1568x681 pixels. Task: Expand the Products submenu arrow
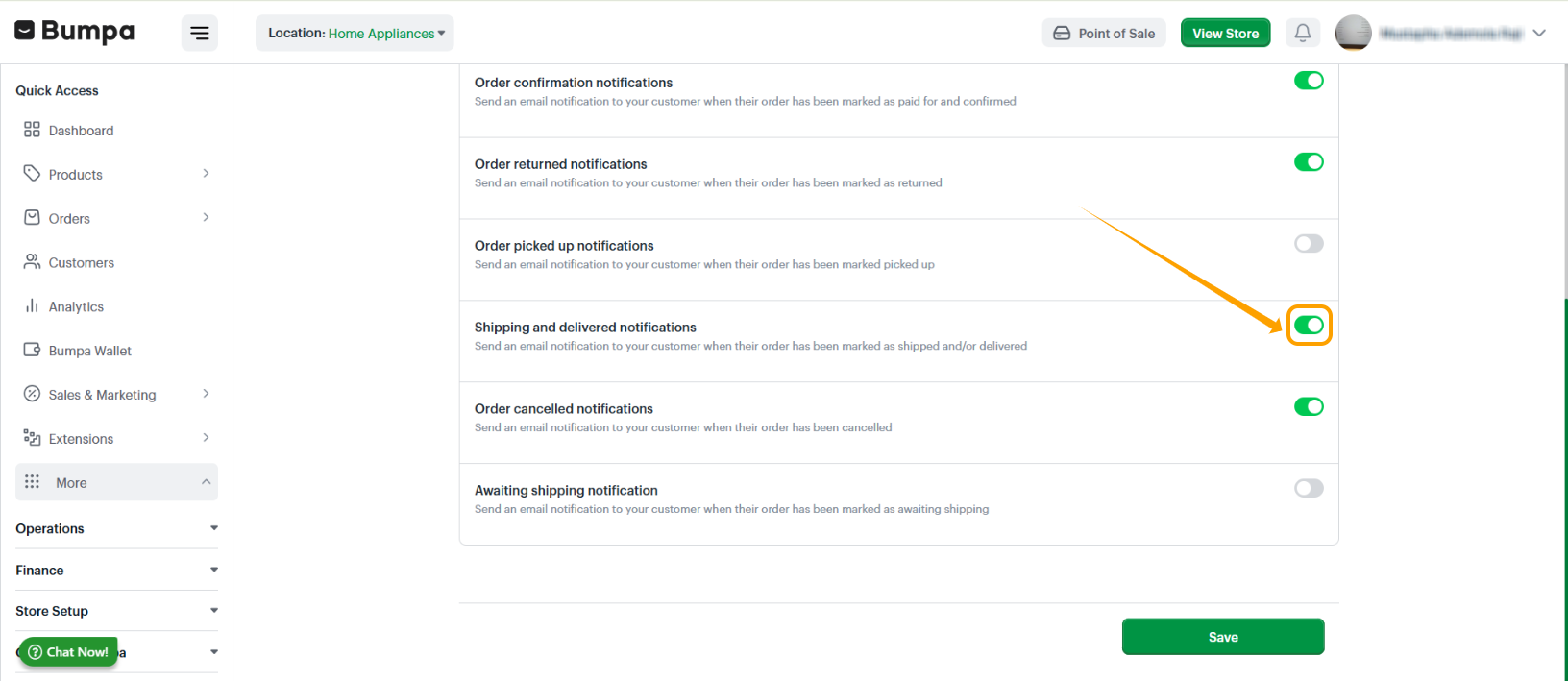(206, 174)
